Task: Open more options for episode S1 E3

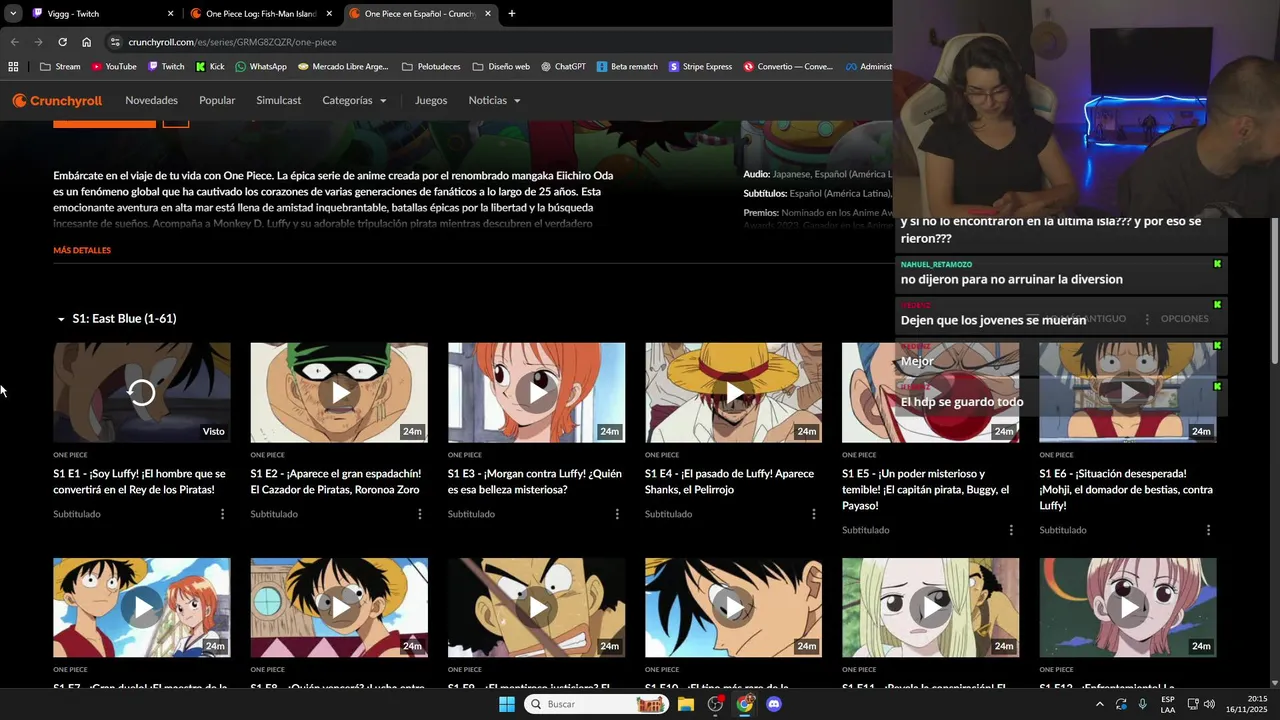Action: click(616, 514)
